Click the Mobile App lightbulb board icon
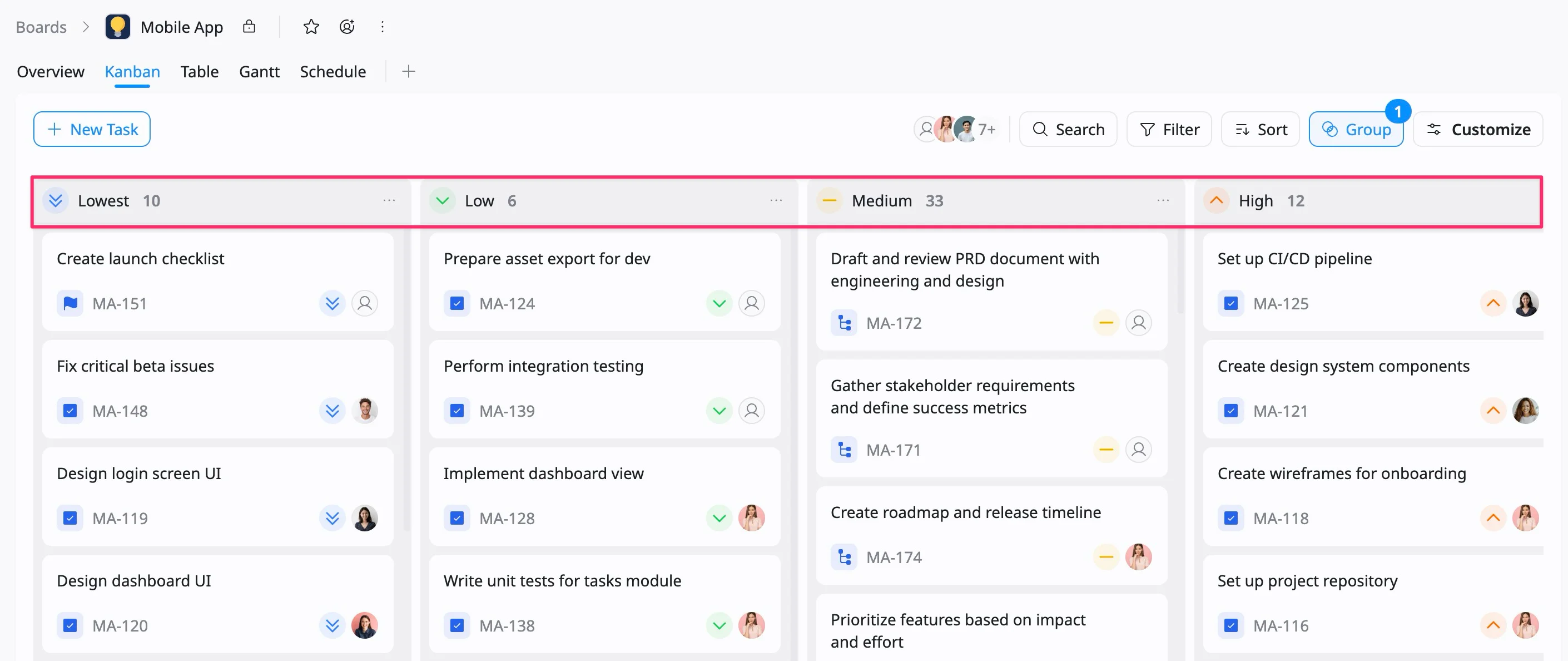The image size is (1568, 661). (x=117, y=27)
